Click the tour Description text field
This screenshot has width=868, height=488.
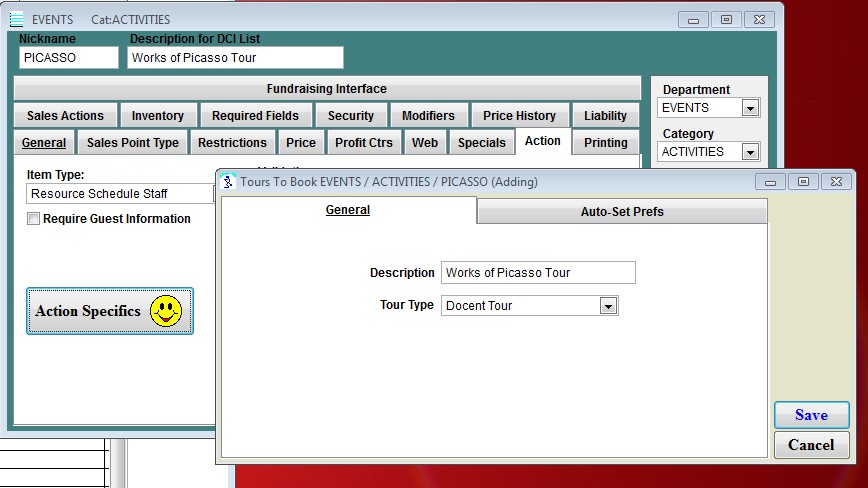pyautogui.click(x=538, y=273)
